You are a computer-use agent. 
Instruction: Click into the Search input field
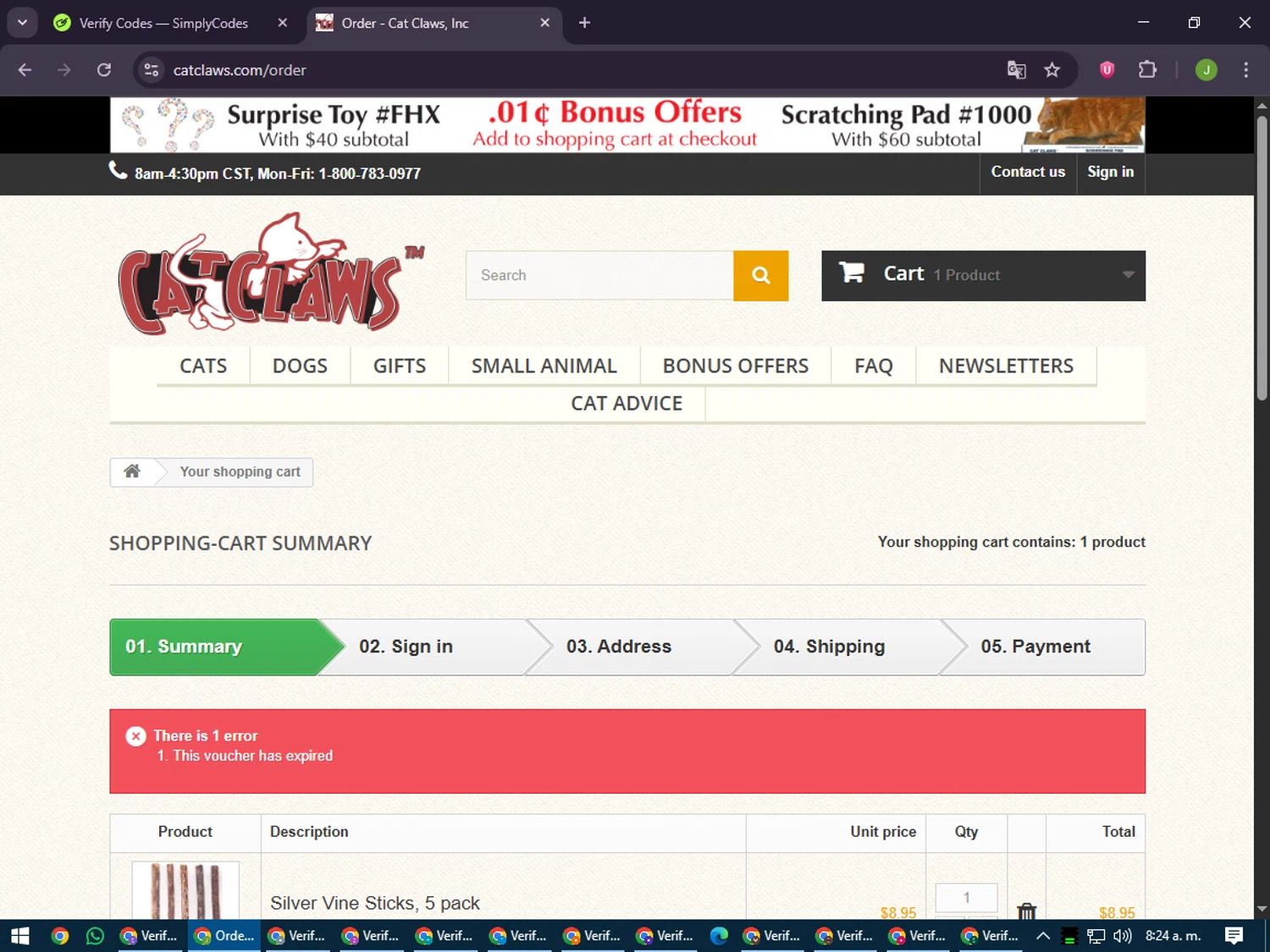pos(599,275)
